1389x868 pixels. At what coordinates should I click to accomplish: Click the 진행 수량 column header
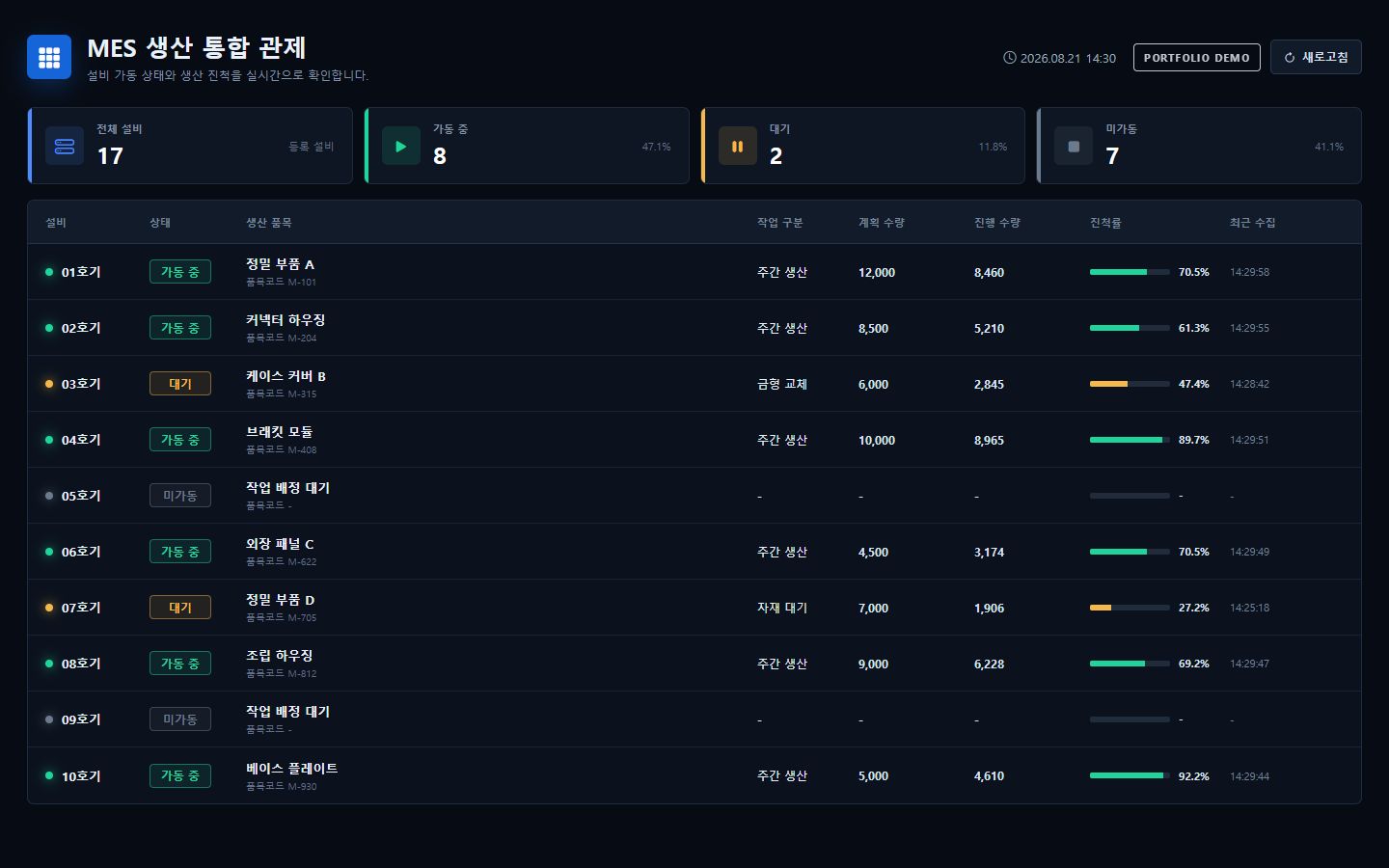point(997,223)
